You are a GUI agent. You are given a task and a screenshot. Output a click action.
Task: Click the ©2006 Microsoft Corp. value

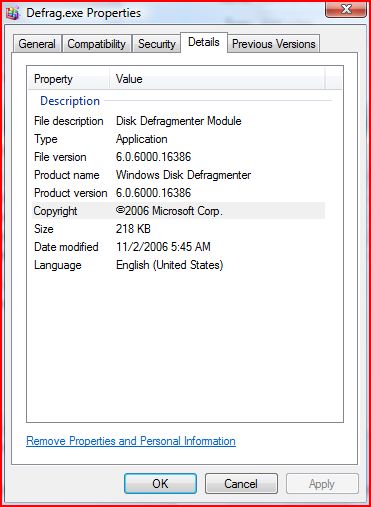coord(169,211)
